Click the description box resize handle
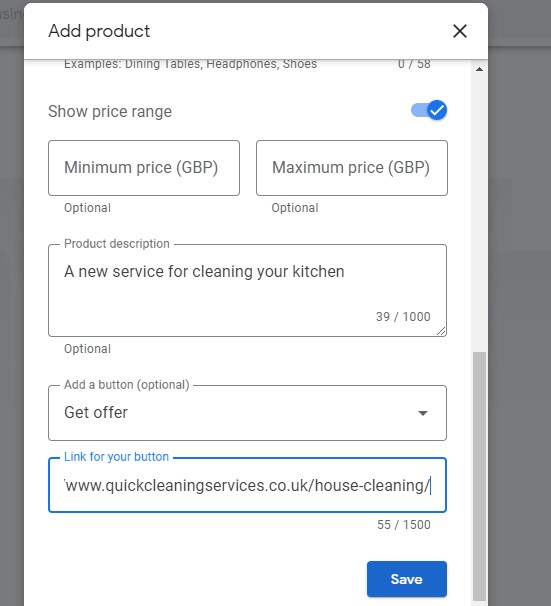 pos(441,331)
